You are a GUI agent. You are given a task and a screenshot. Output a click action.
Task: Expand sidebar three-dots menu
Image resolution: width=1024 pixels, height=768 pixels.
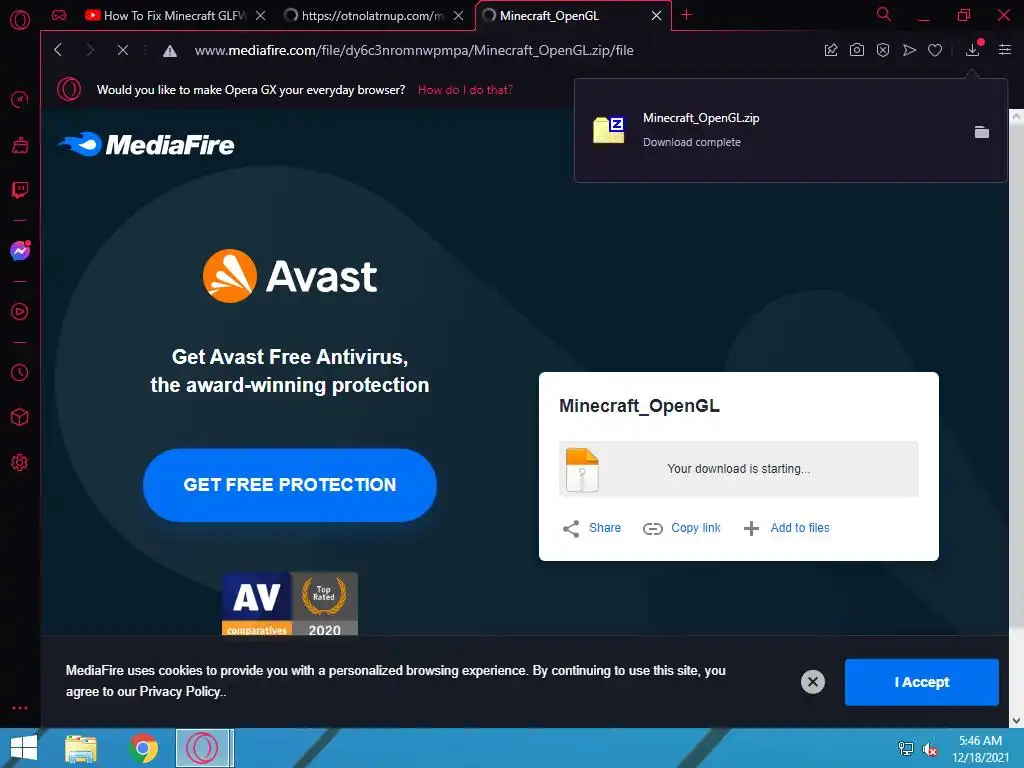[20, 708]
